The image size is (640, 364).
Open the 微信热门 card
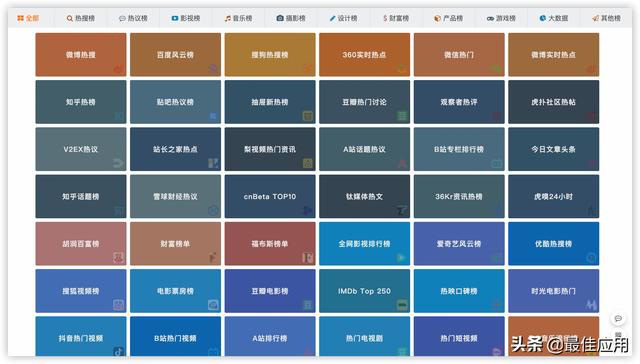pos(459,55)
